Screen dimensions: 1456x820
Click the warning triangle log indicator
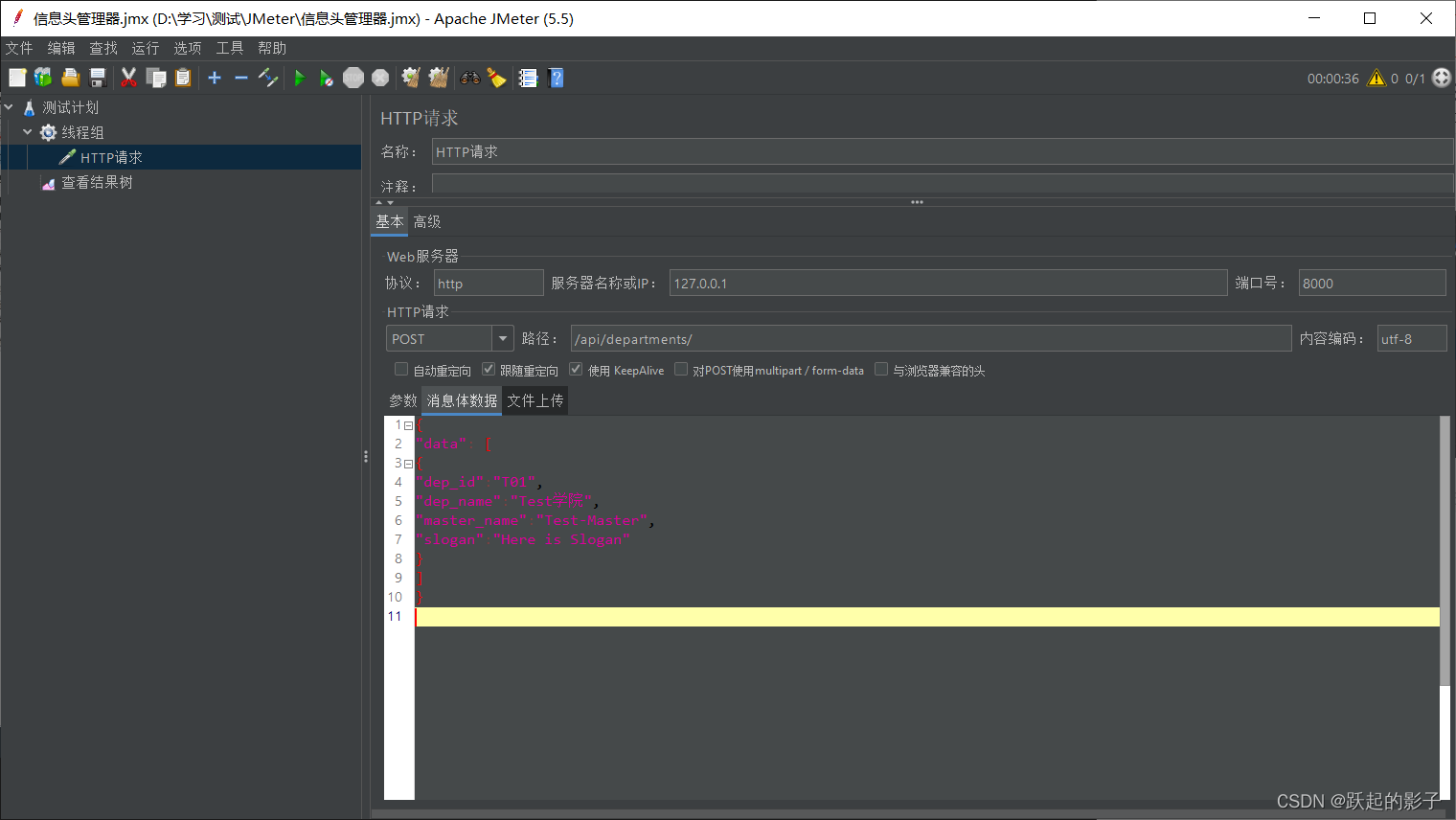click(1376, 78)
